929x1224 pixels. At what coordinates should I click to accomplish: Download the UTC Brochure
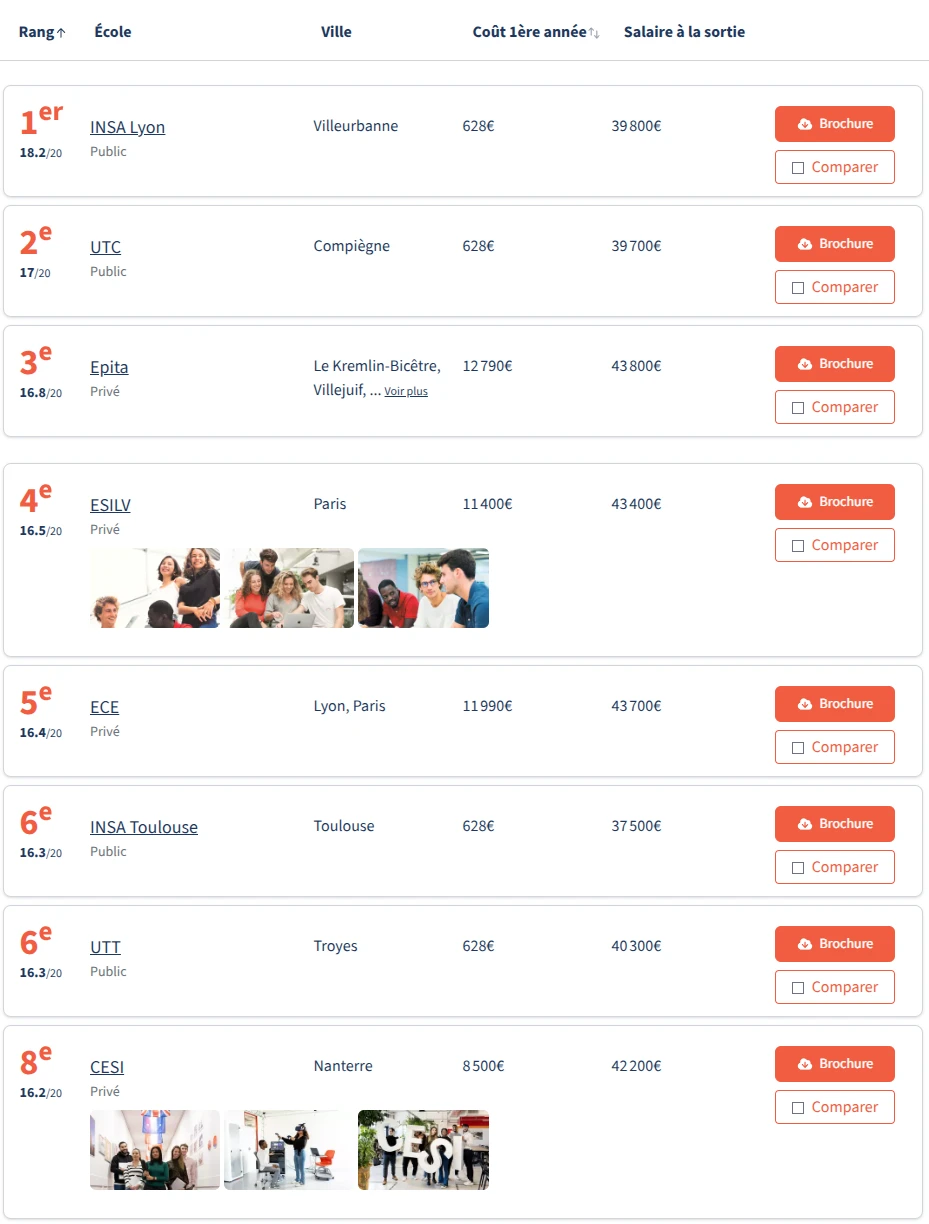[834, 244]
